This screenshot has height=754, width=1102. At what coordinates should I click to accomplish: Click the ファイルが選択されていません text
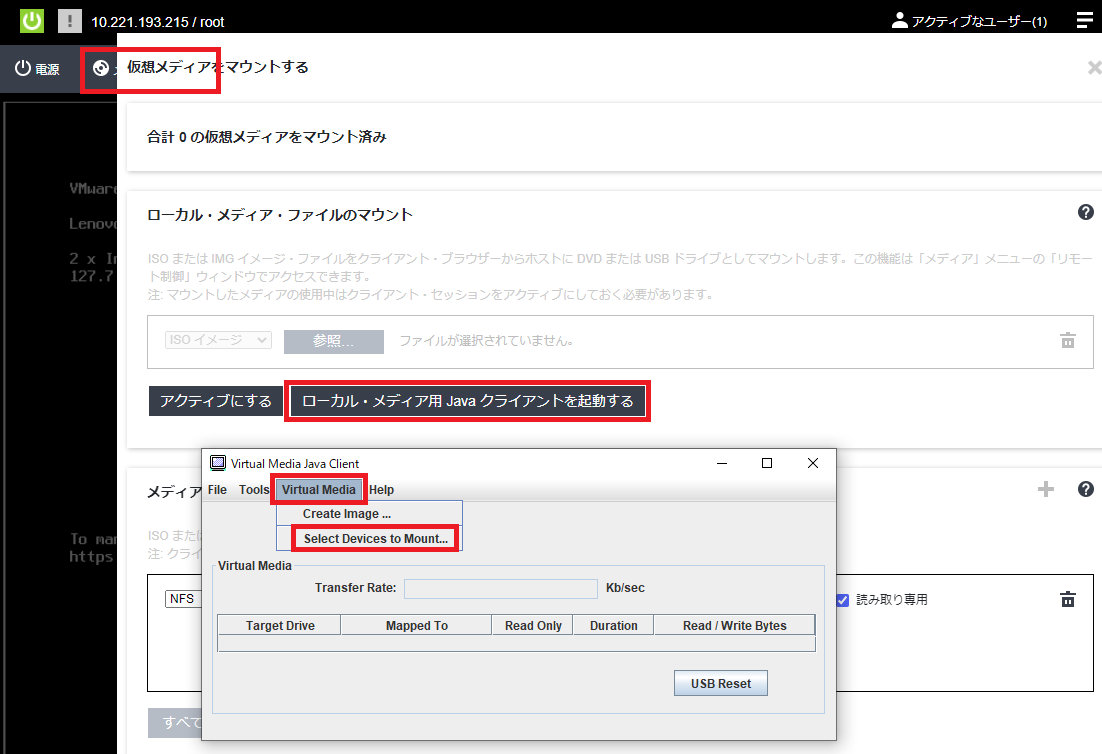(486, 341)
